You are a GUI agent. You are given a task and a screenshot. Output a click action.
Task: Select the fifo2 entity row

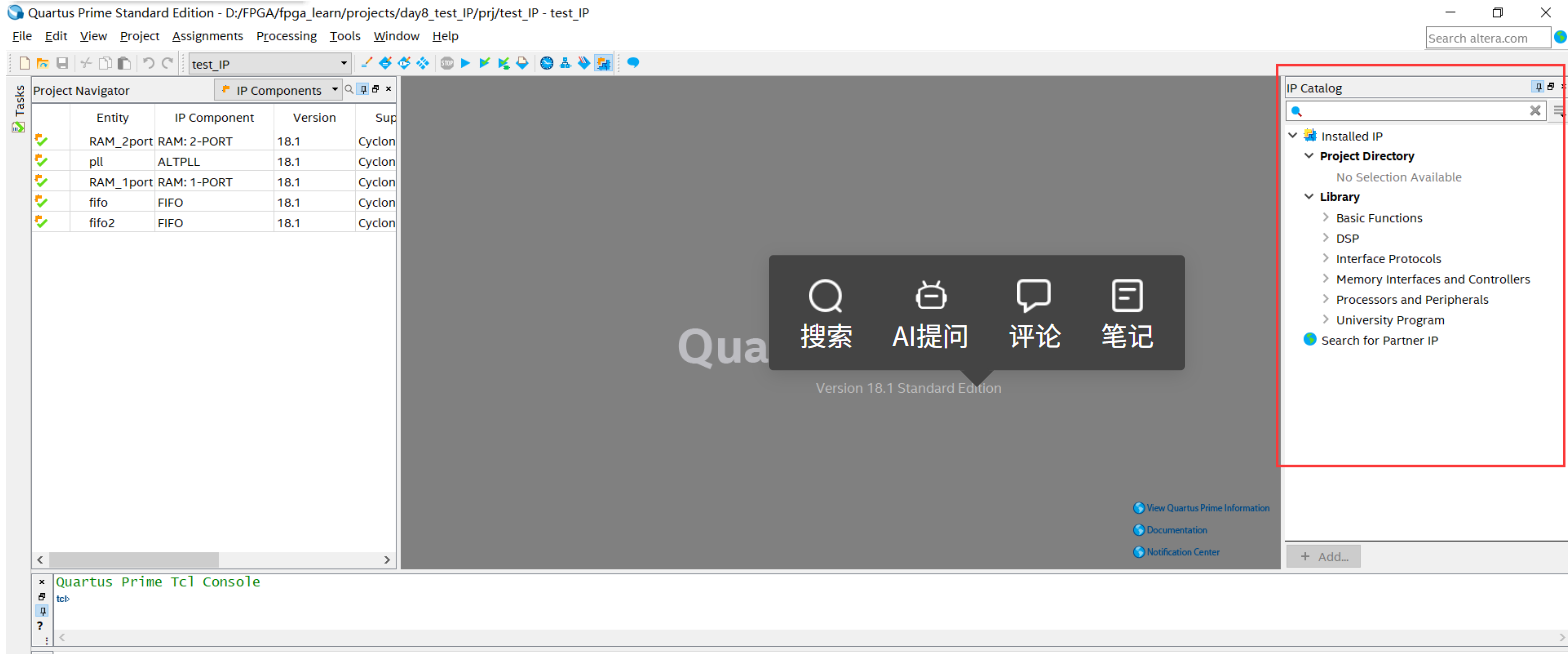click(x=214, y=222)
